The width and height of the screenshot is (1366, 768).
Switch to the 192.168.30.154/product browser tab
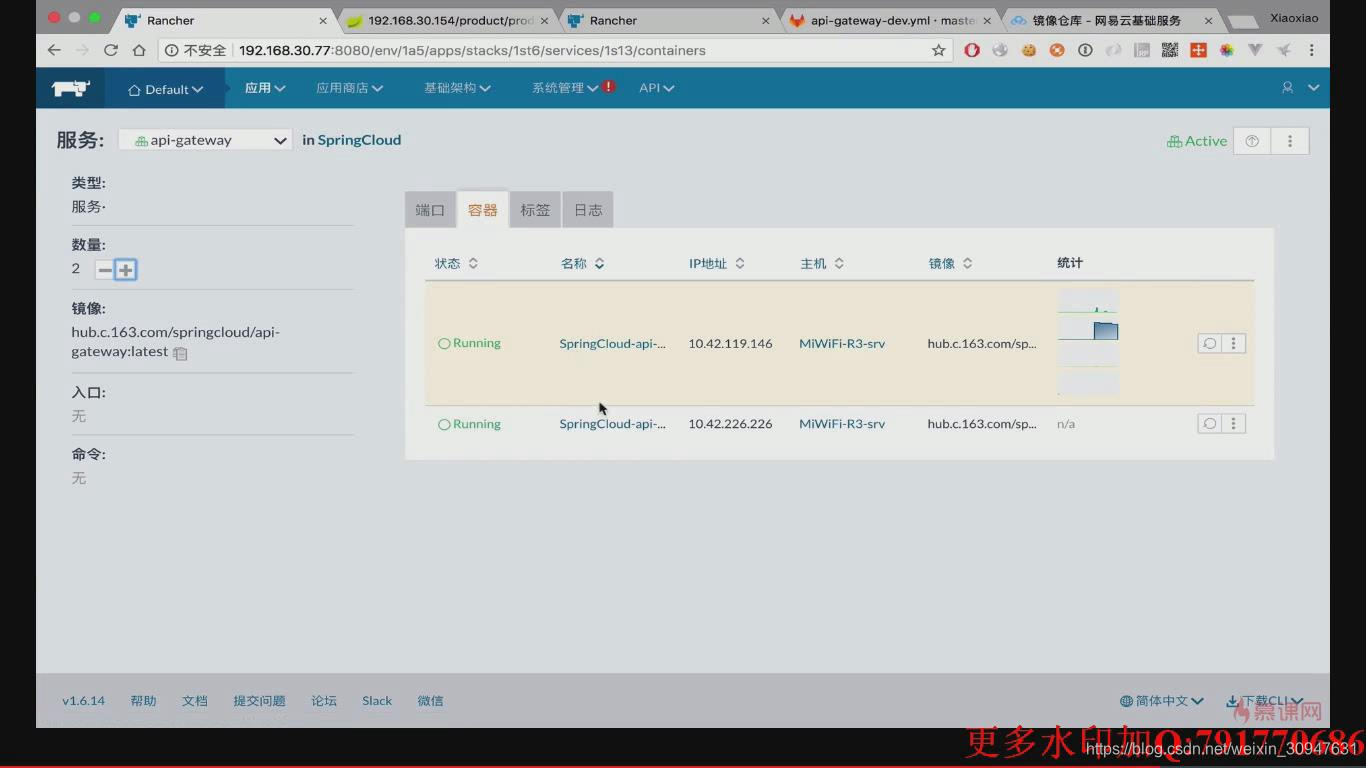[449, 20]
